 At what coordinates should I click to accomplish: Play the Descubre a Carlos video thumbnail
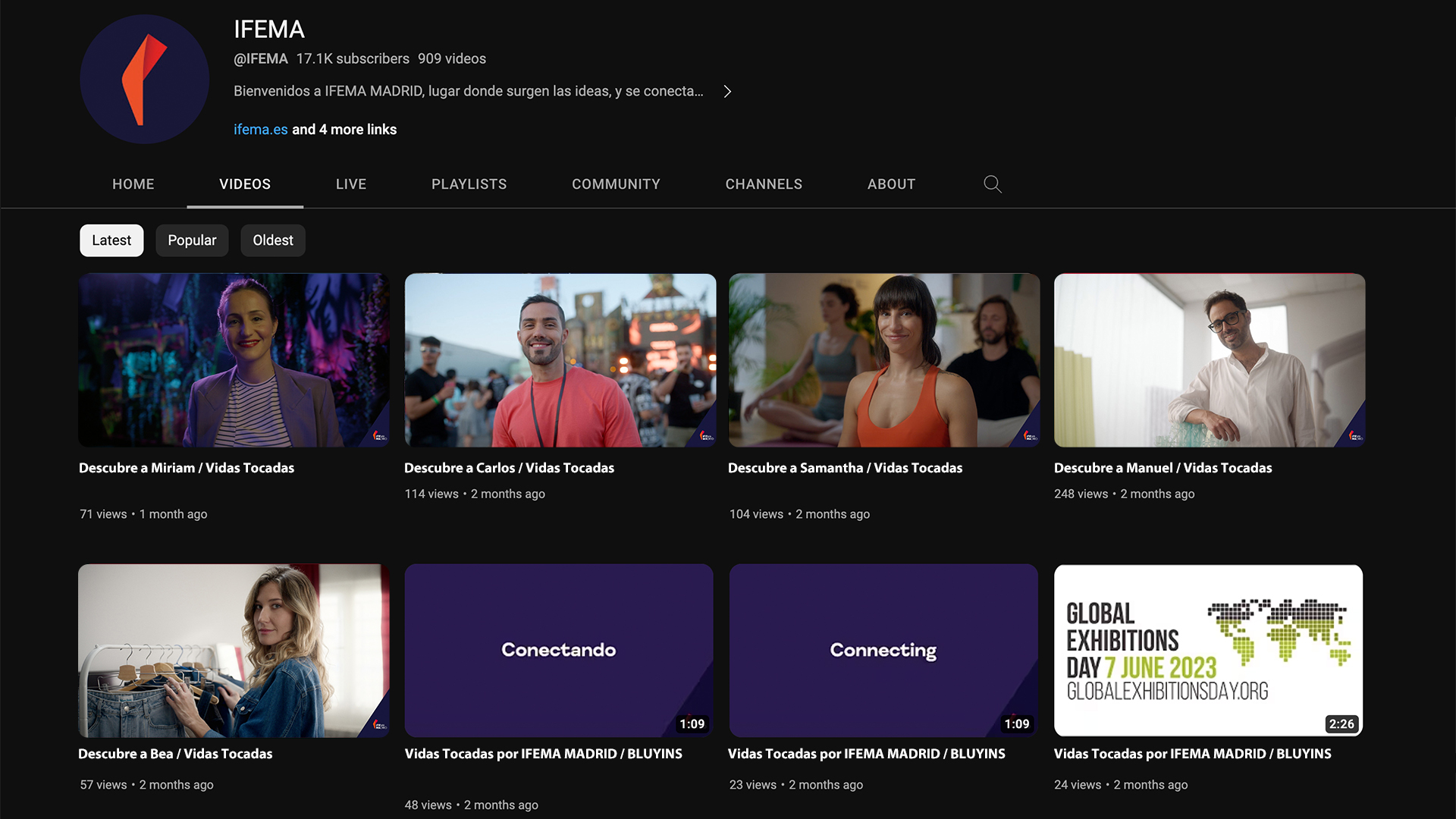coord(560,360)
